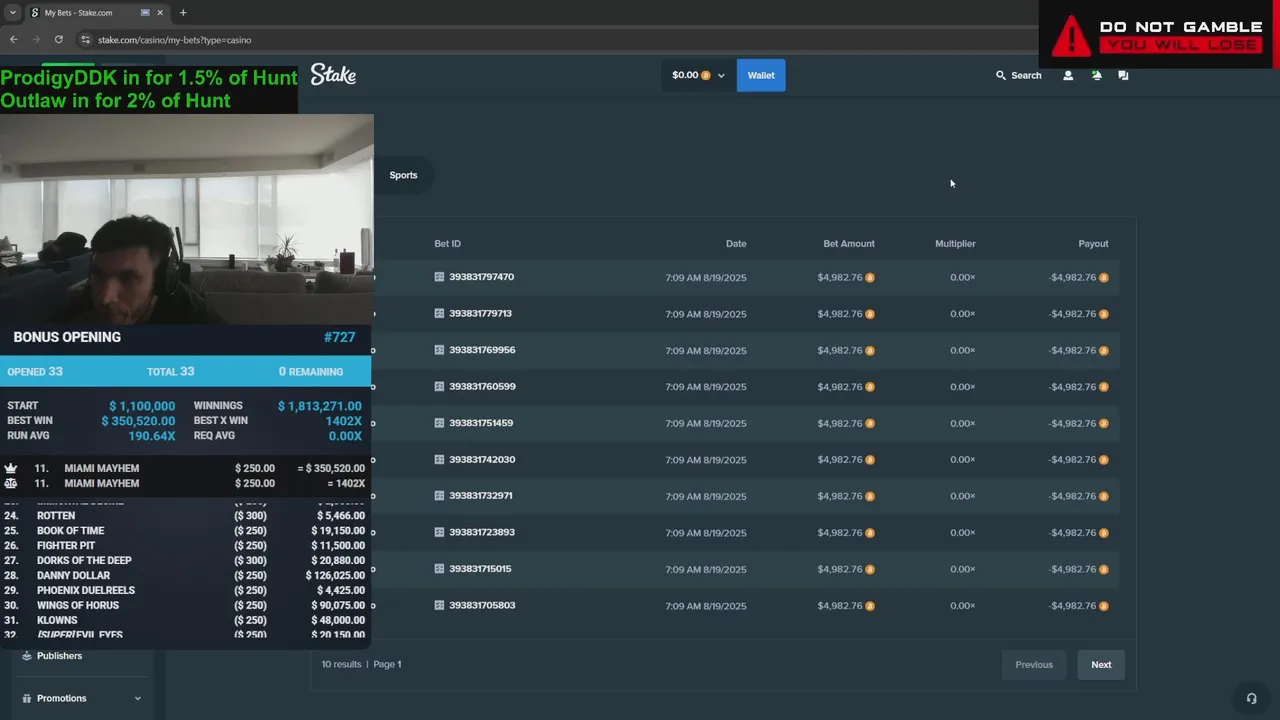
Task: Open the user profile icon
Action: [x=1068, y=75]
